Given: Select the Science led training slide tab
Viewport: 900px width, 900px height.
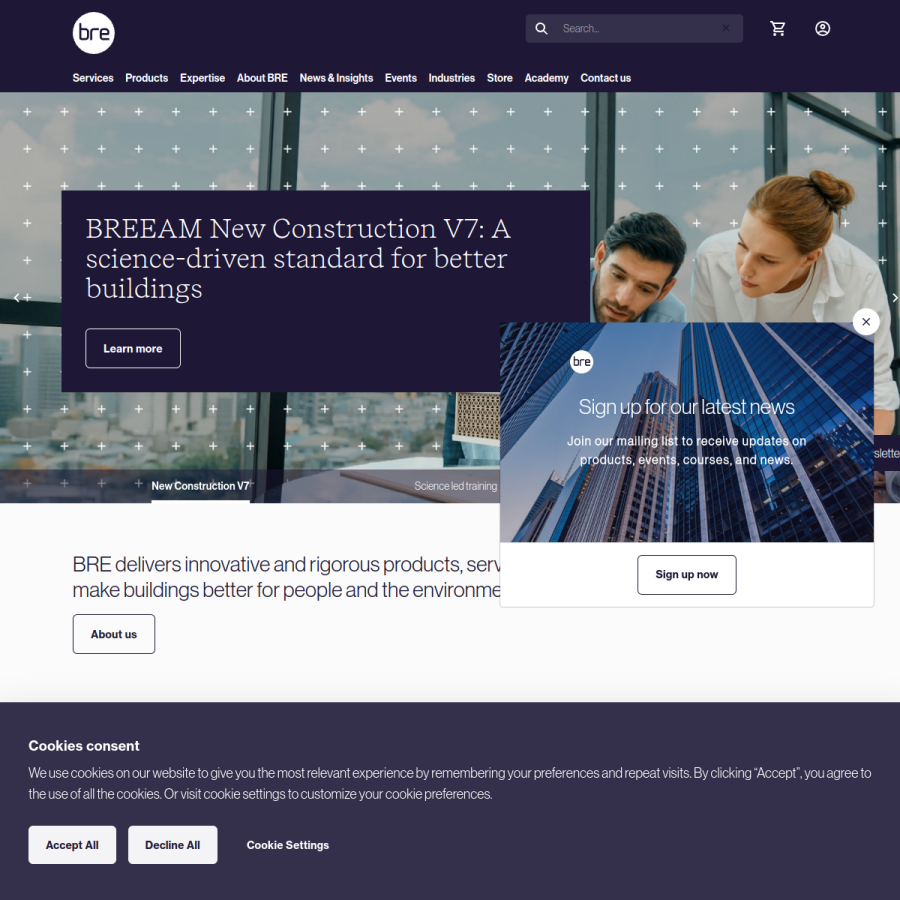Looking at the screenshot, I should coord(456,486).
